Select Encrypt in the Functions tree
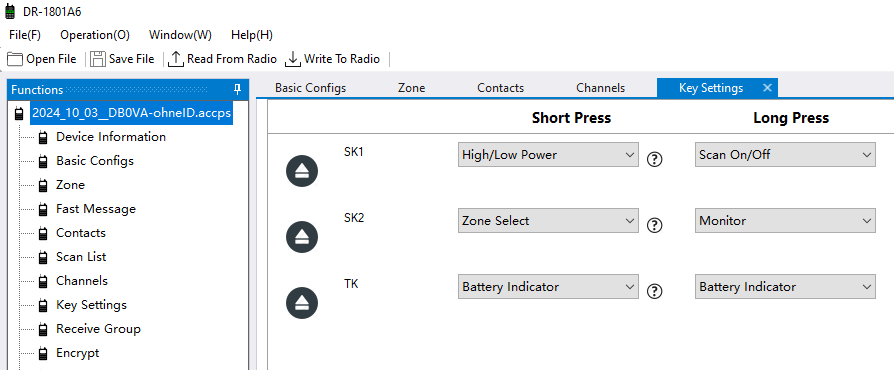The width and height of the screenshot is (894, 370). point(78,353)
